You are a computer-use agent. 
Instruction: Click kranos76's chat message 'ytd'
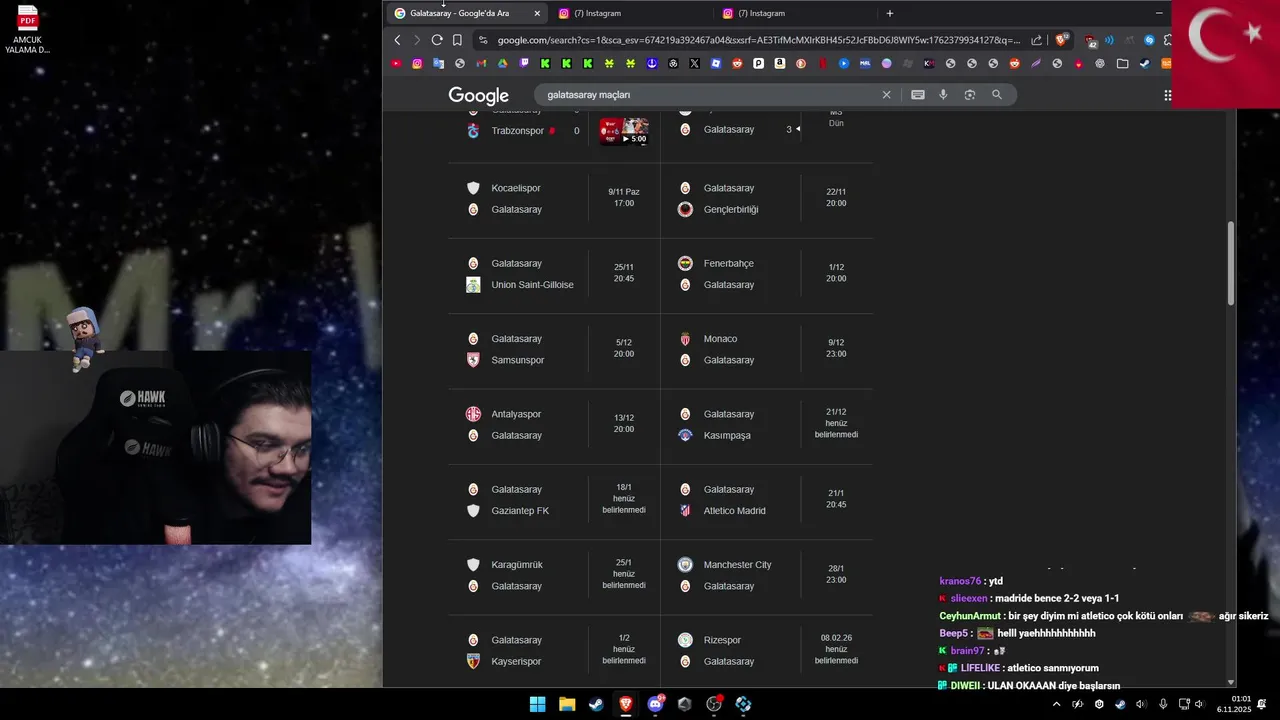click(x=995, y=581)
